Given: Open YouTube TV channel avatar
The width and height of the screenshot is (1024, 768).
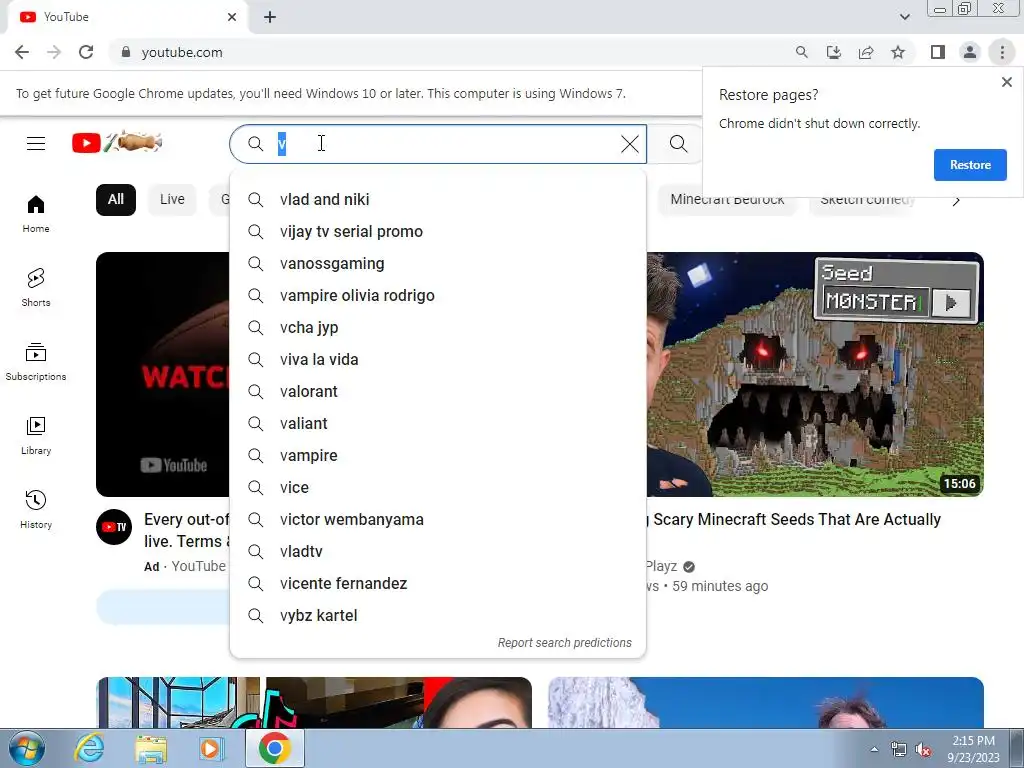Looking at the screenshot, I should (114, 526).
